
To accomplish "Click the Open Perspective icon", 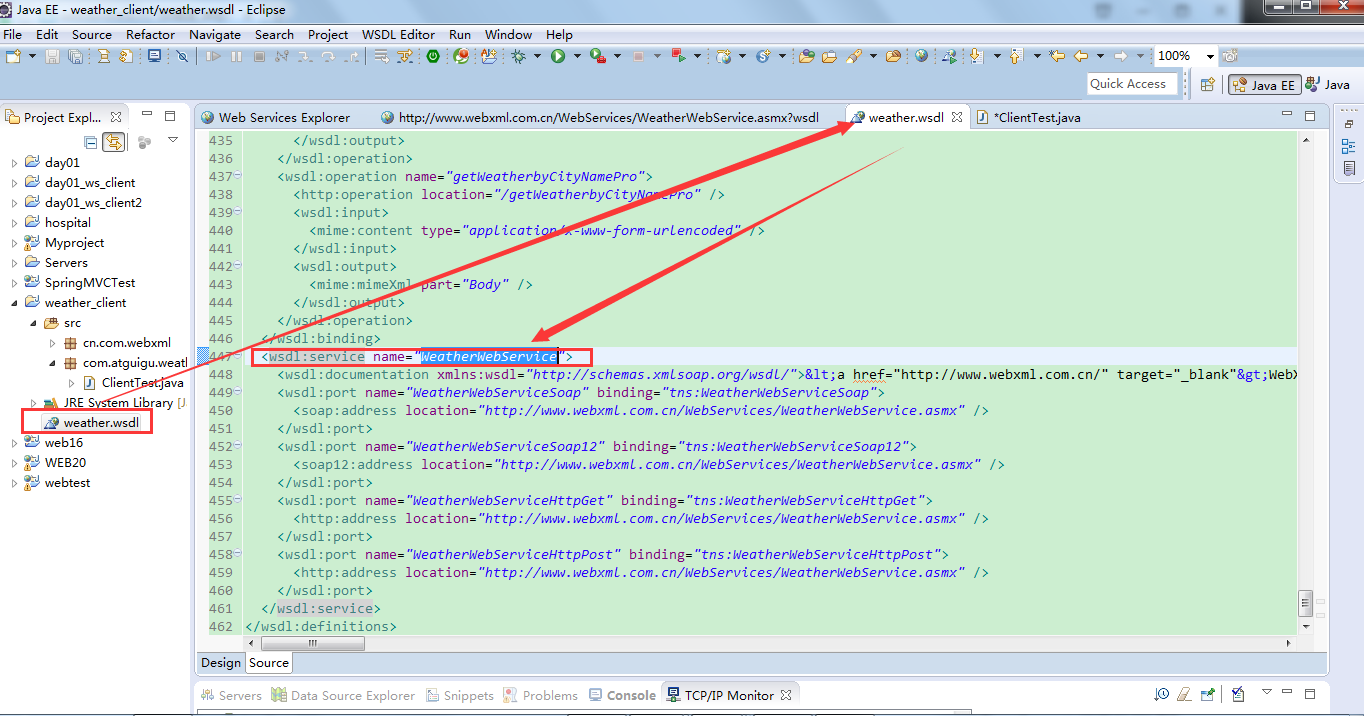I will click(x=1208, y=85).
